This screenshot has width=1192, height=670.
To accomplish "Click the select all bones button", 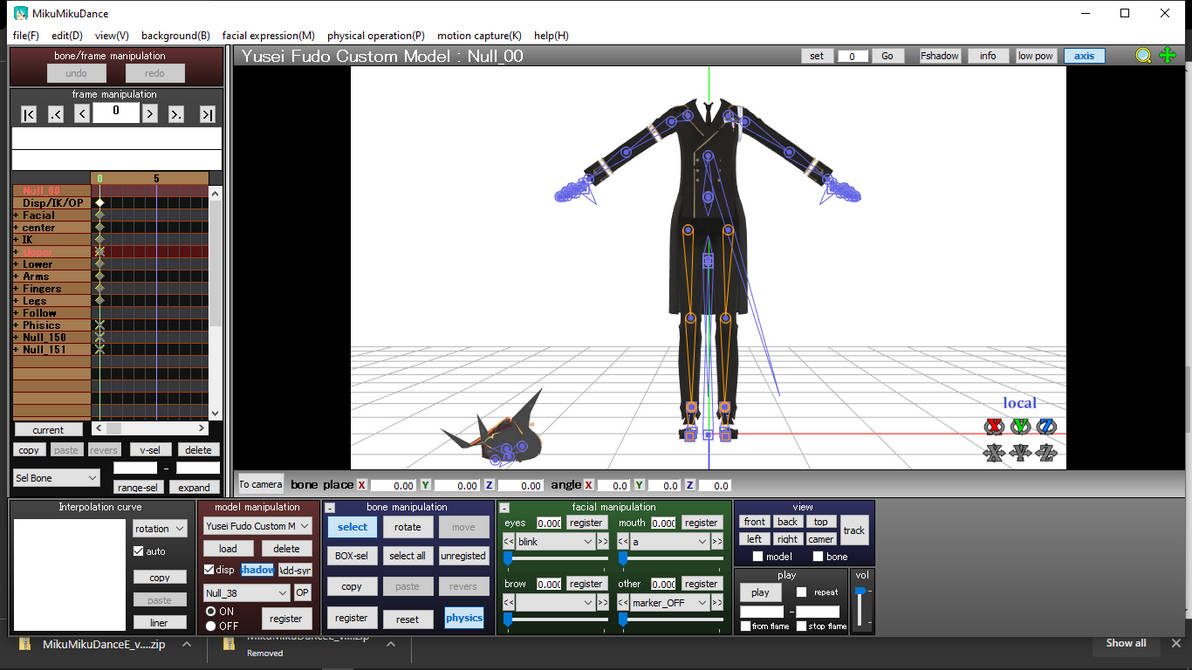I will pos(407,556).
